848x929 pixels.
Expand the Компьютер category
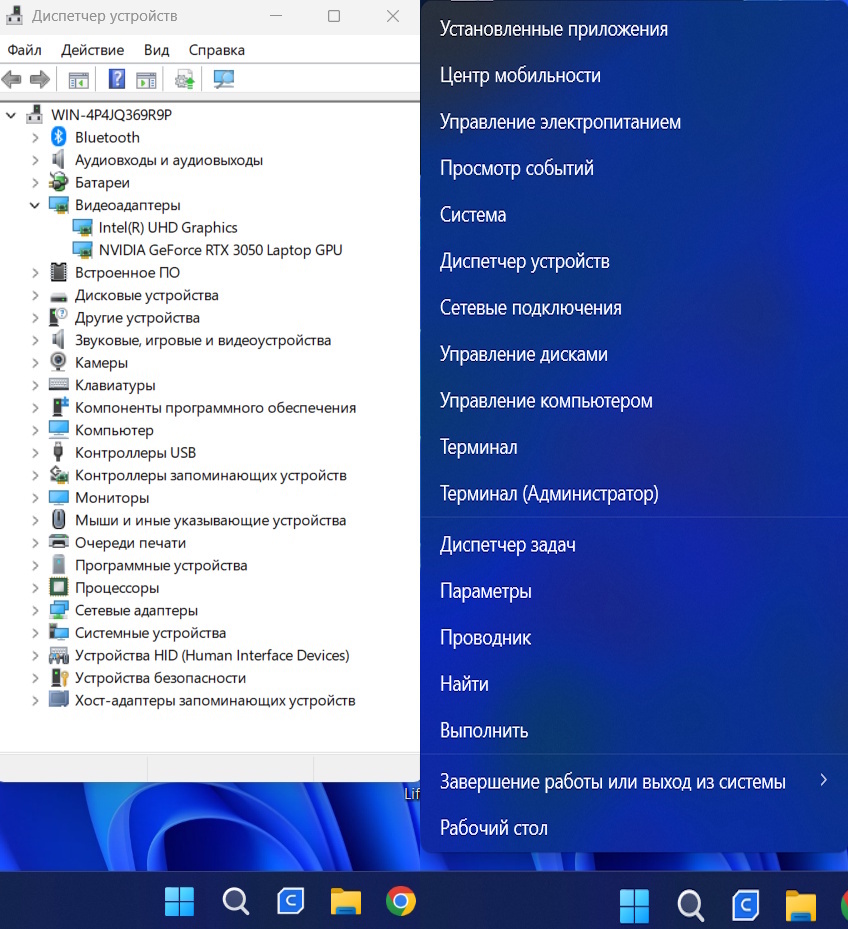(x=34, y=430)
